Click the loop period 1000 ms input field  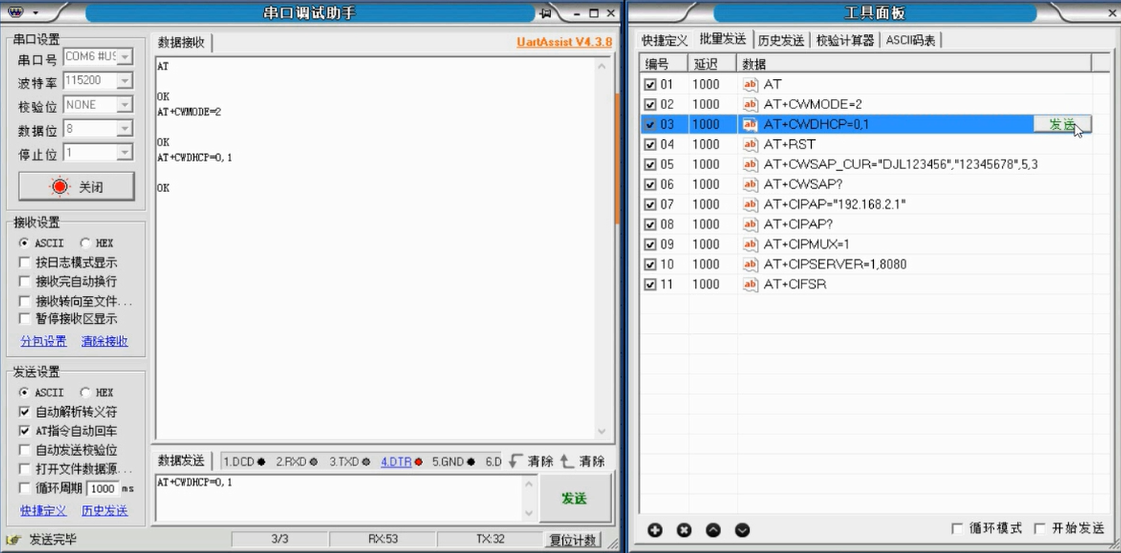coord(102,489)
